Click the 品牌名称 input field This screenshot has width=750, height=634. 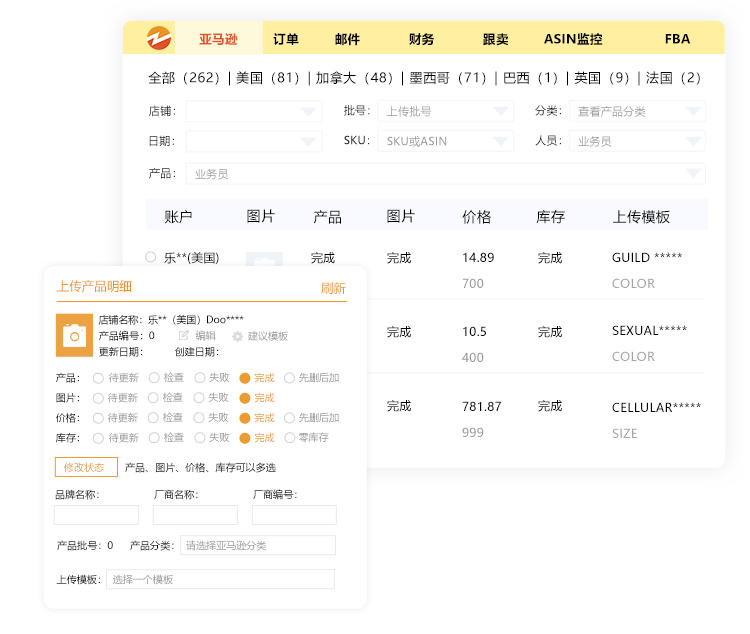point(96,515)
